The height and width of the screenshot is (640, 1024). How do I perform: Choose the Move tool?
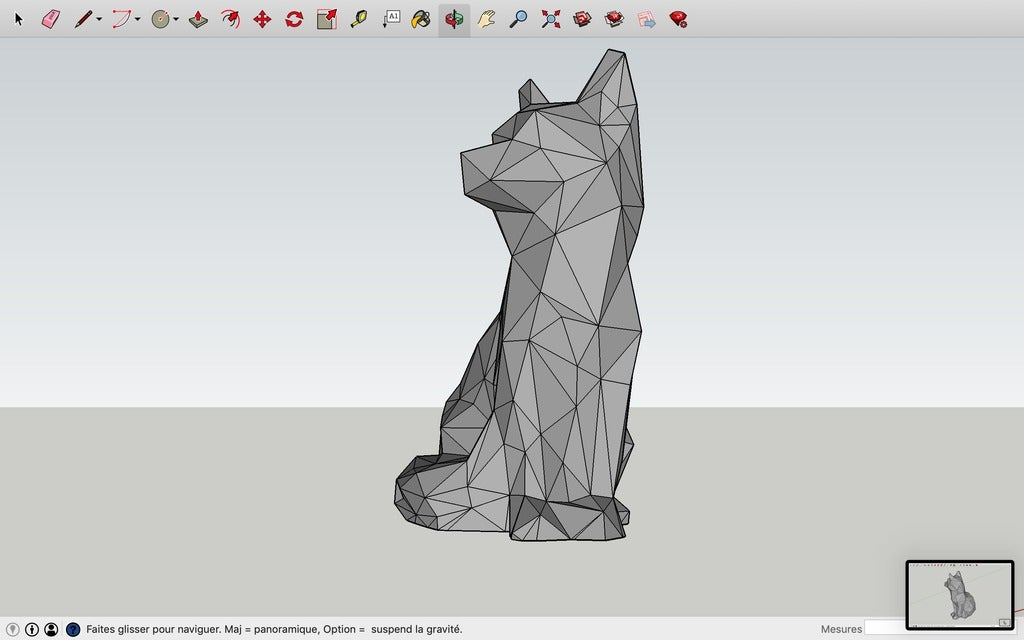(x=263, y=17)
